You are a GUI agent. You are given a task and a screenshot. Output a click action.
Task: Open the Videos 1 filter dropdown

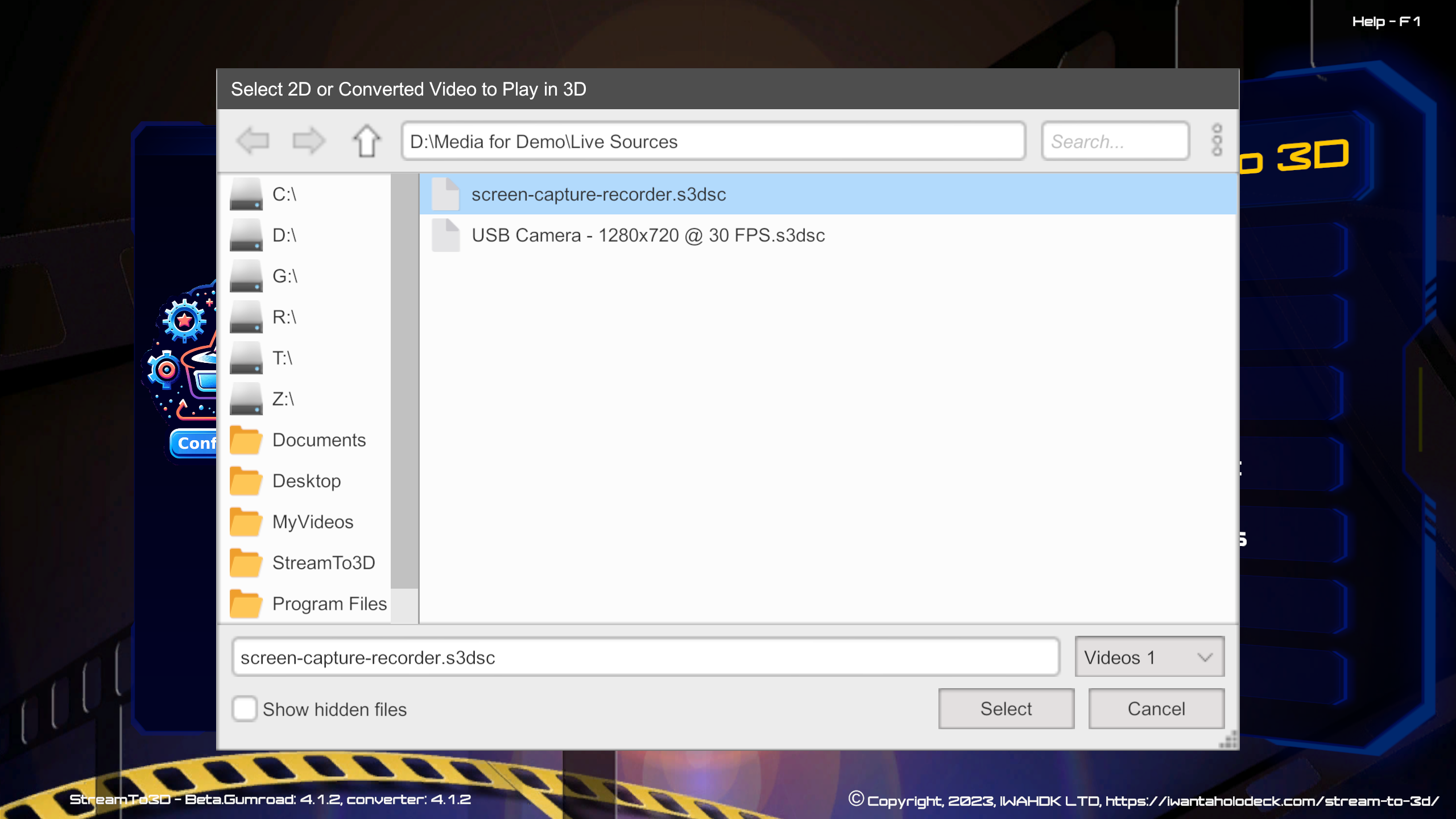coord(1149,657)
